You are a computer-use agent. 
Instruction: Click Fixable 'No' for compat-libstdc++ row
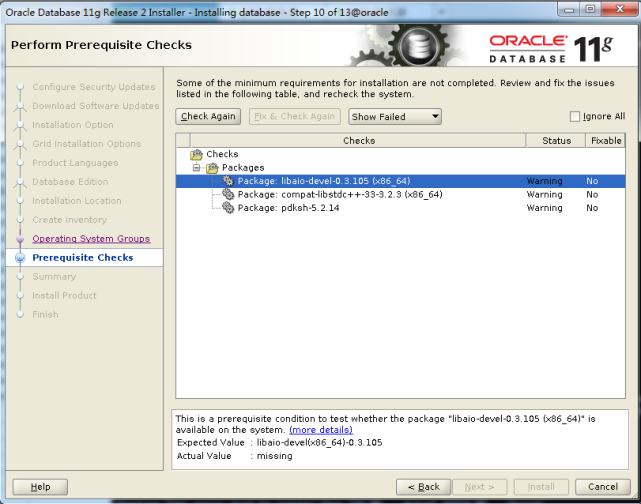(592, 195)
